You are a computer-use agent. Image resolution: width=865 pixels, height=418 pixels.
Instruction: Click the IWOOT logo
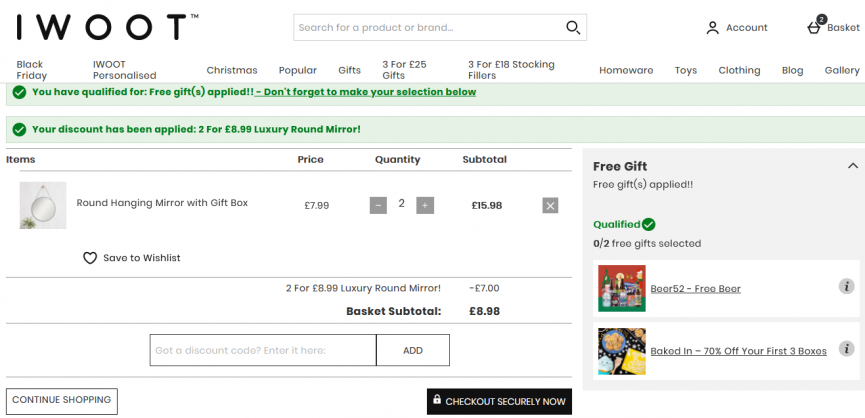coord(107,27)
